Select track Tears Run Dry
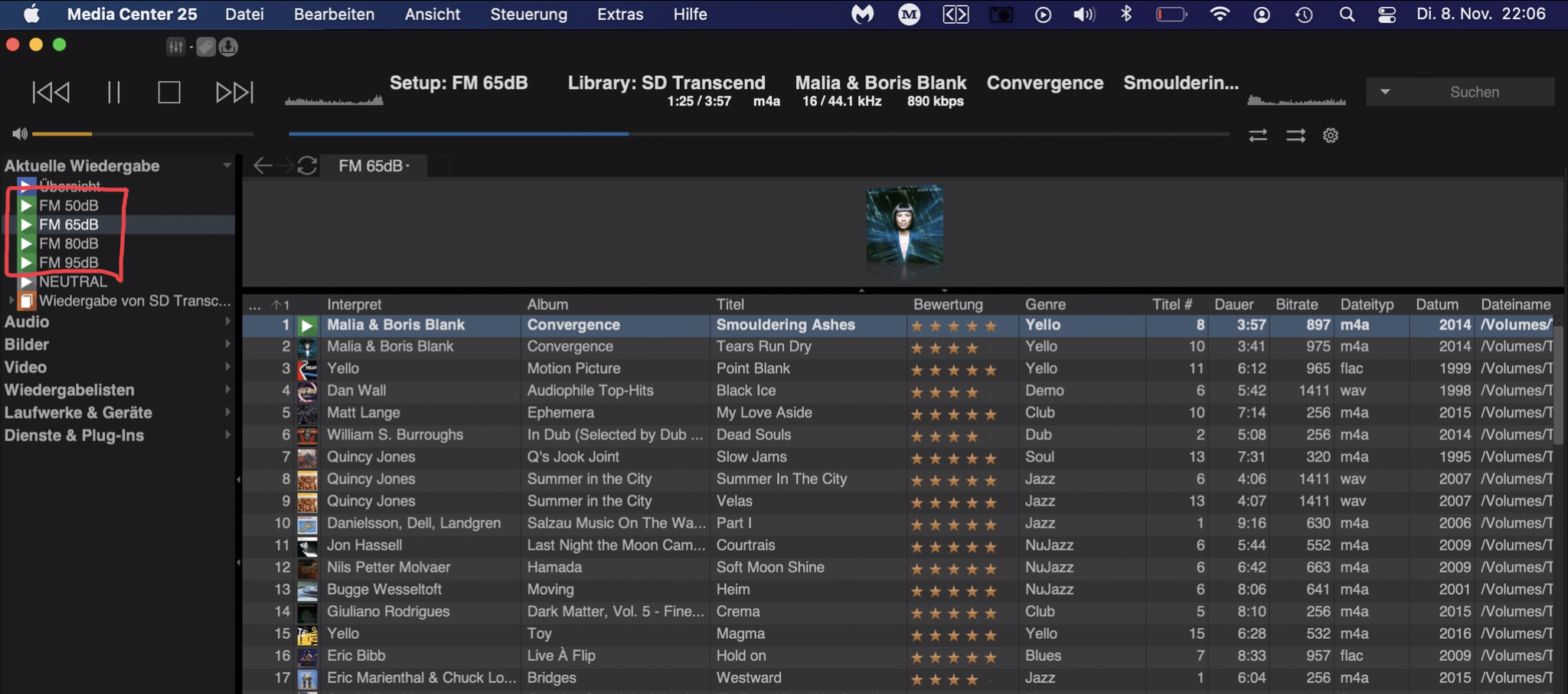This screenshot has width=1568, height=694. (x=763, y=347)
